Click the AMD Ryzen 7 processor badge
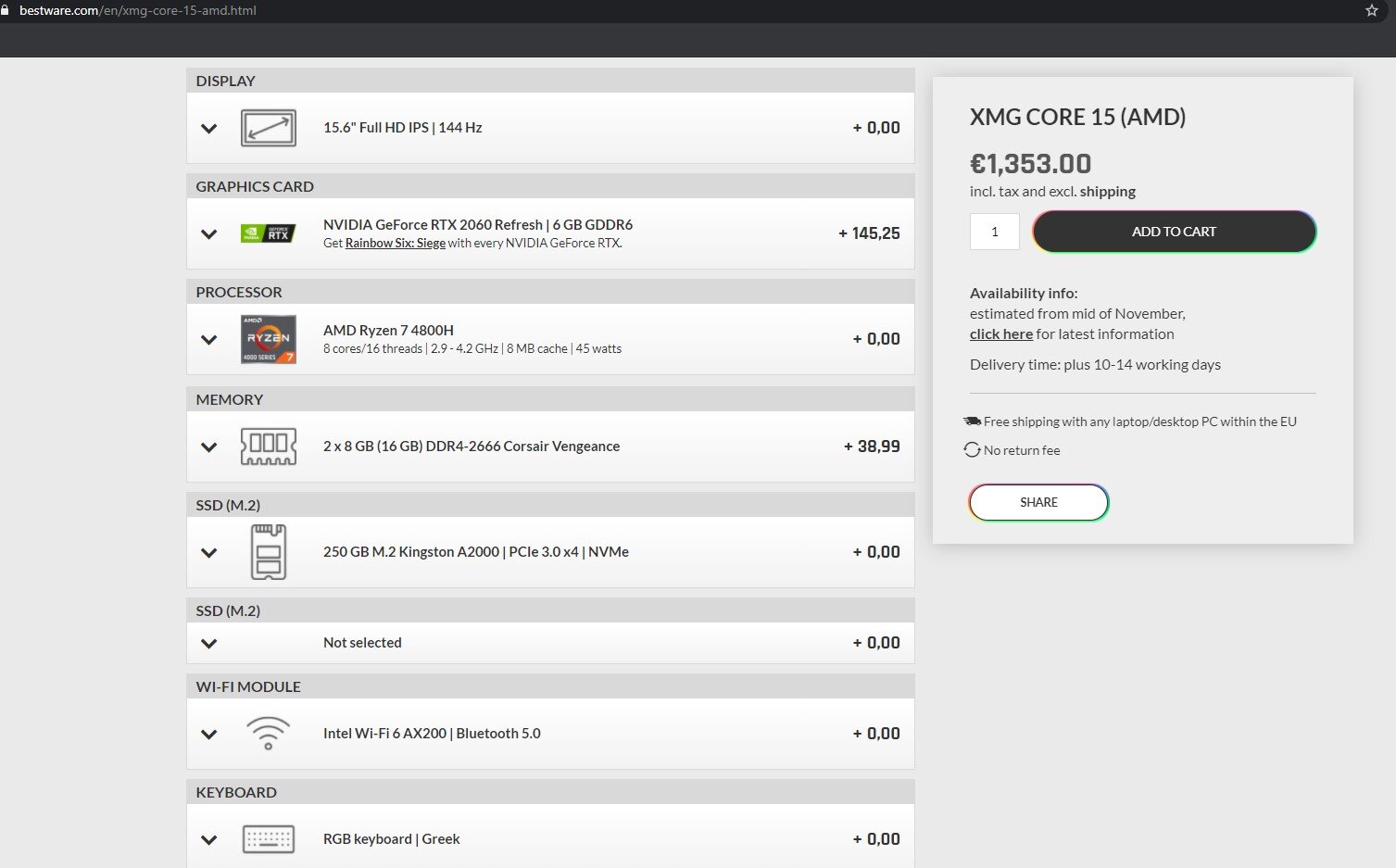Screen dimensions: 1396x868 pos(269,339)
